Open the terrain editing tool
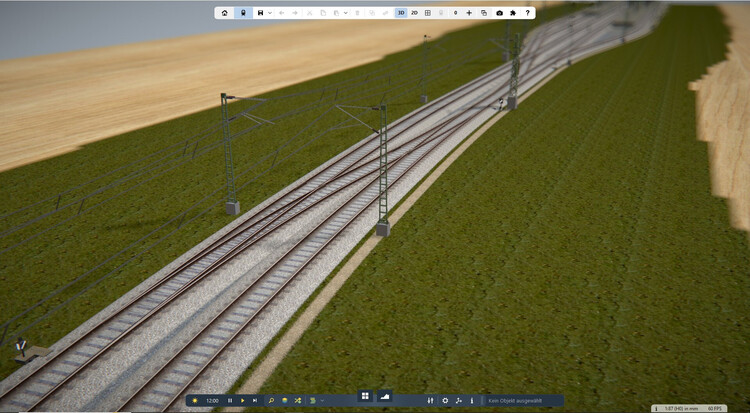This screenshot has height=413, width=750. (x=385, y=396)
